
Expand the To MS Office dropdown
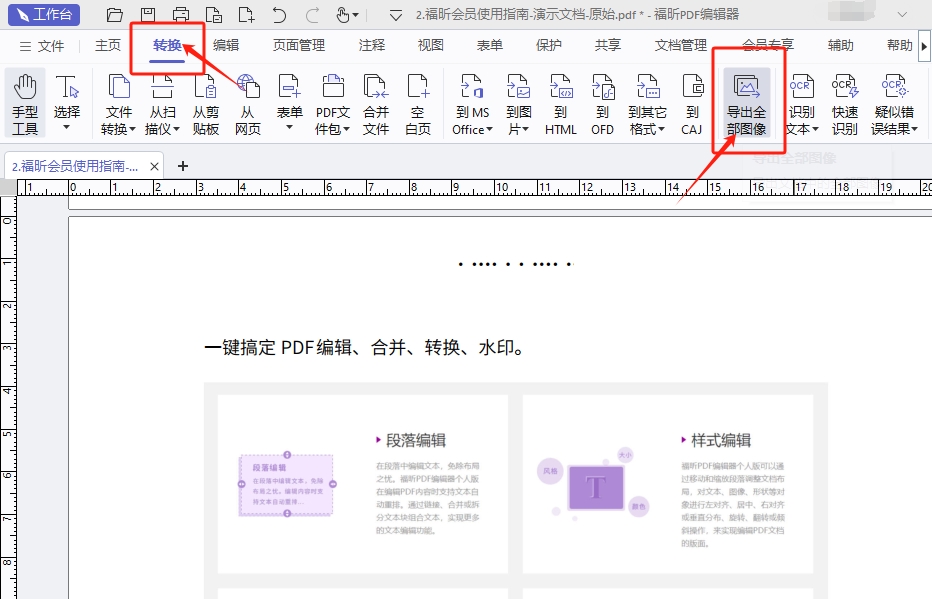point(472,129)
